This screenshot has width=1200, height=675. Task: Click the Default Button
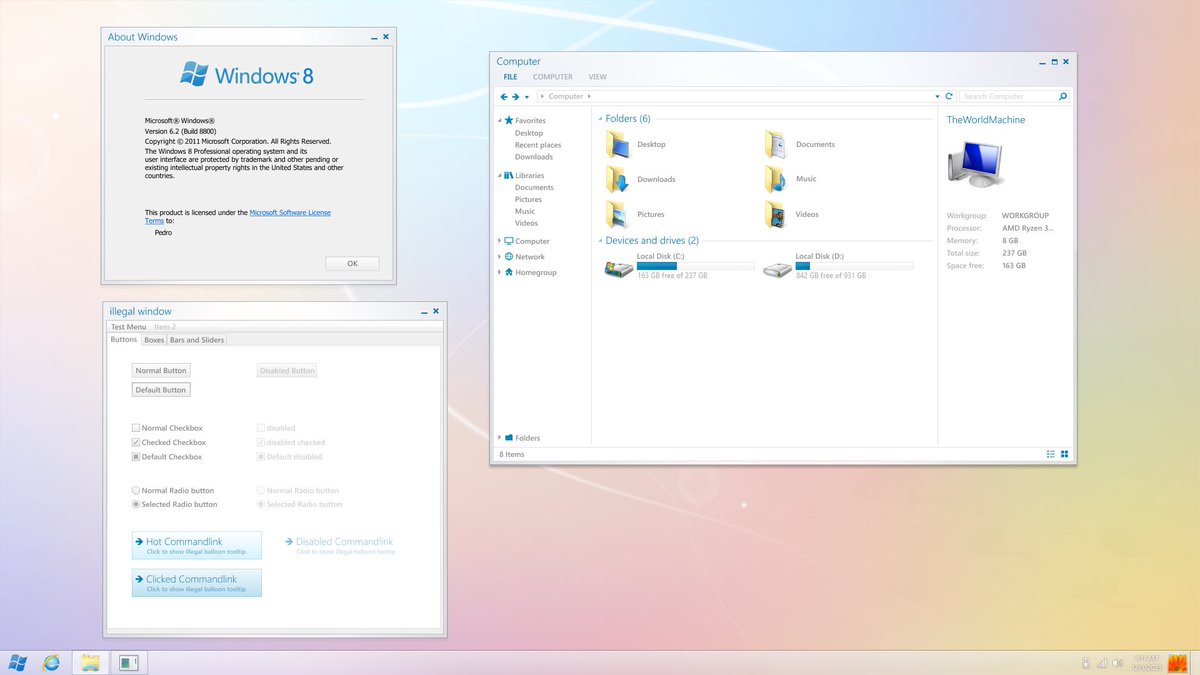pyautogui.click(x=161, y=390)
